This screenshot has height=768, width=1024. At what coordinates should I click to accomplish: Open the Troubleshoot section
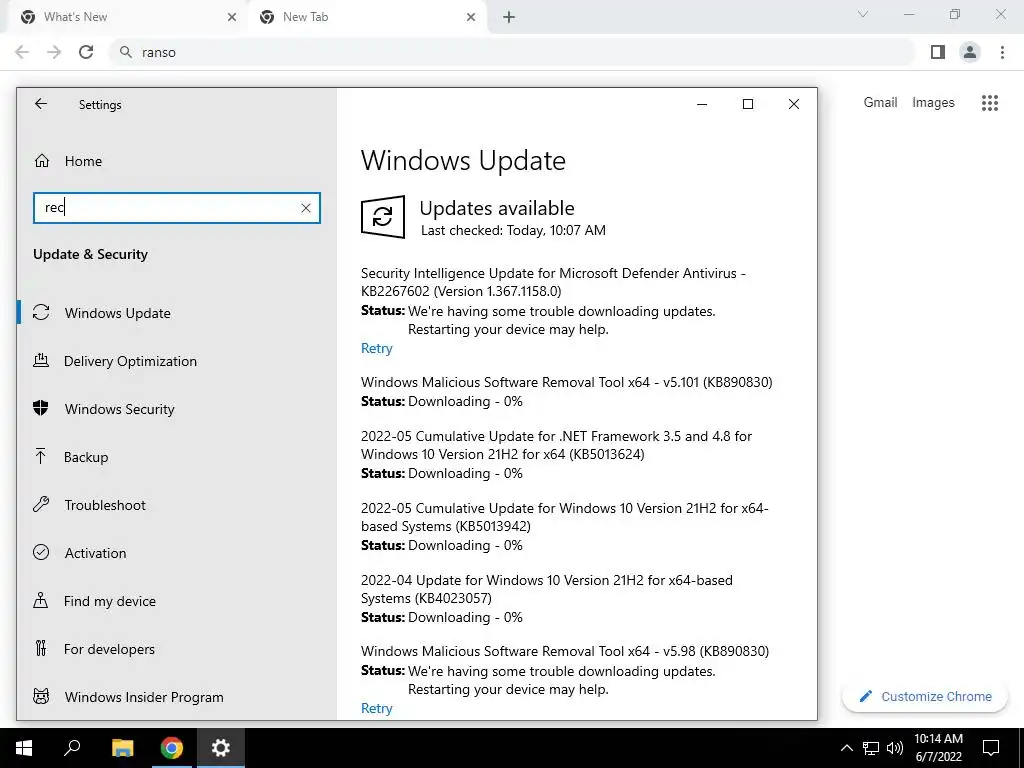coord(176,505)
